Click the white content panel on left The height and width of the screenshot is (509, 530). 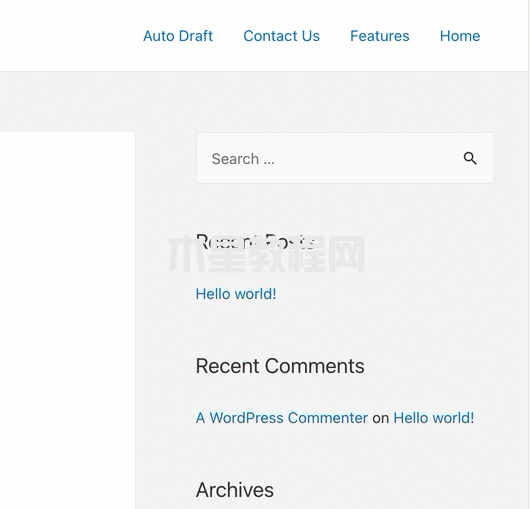click(x=67, y=320)
